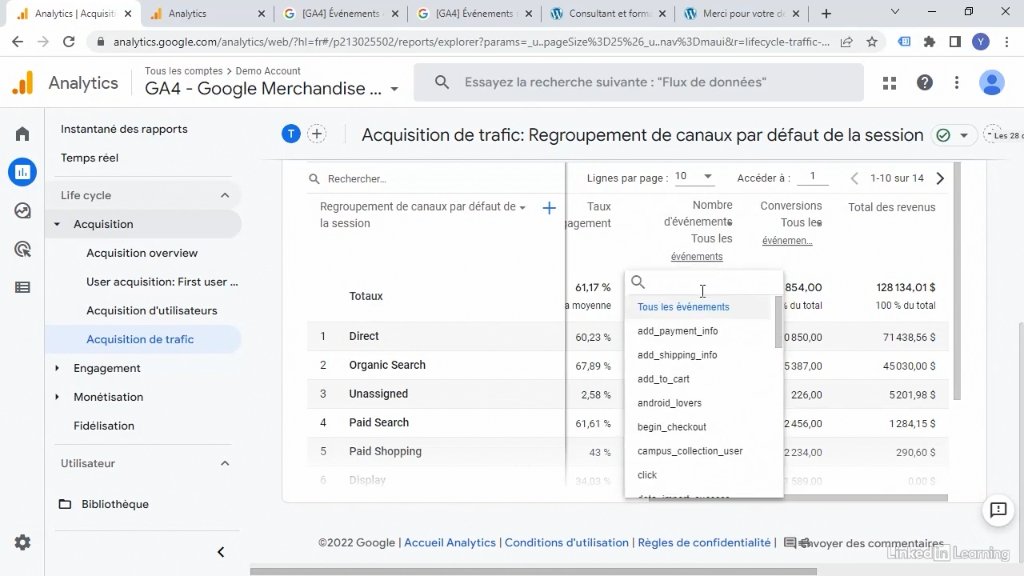
Task: Open the Configure icon in left rail
Action: pyautogui.click(x=22, y=287)
